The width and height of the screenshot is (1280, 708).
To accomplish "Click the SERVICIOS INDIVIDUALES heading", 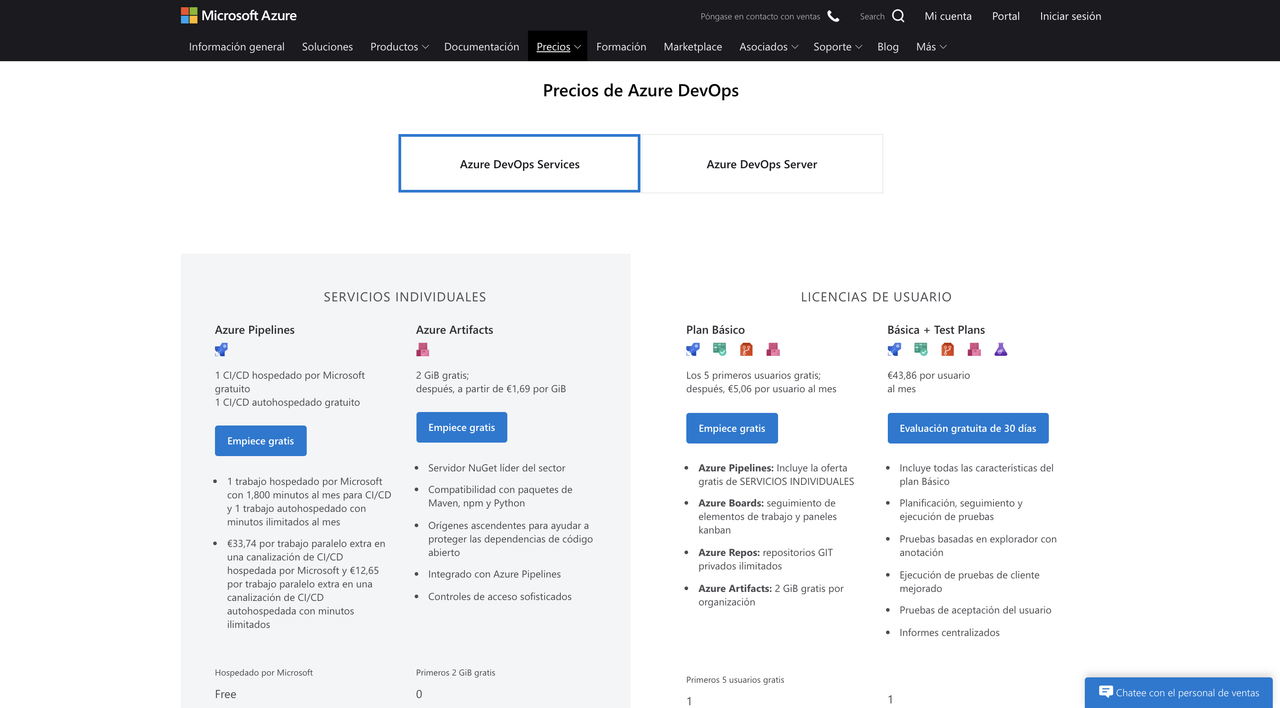I will point(405,297).
